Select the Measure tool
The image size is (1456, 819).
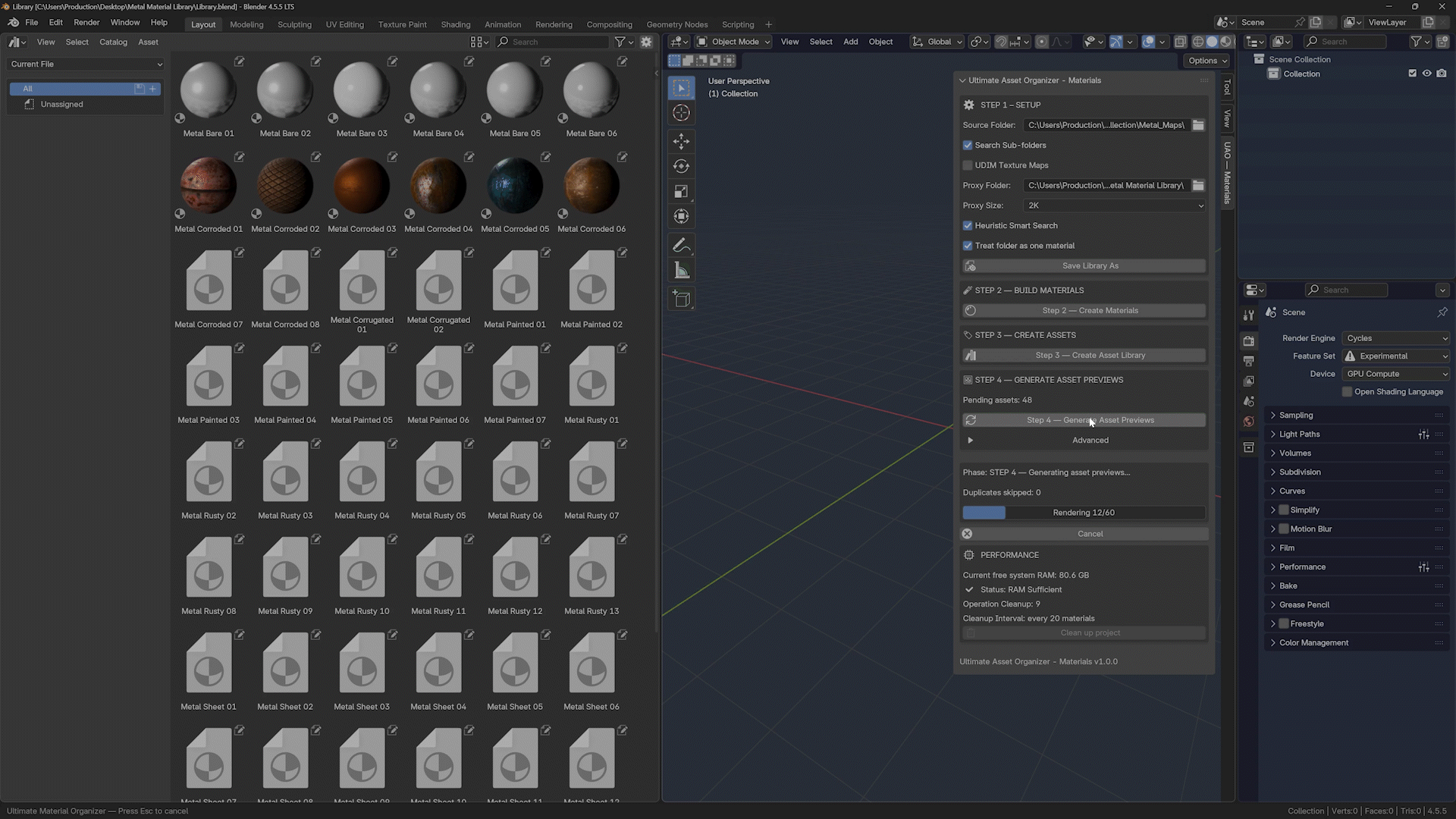(681, 271)
